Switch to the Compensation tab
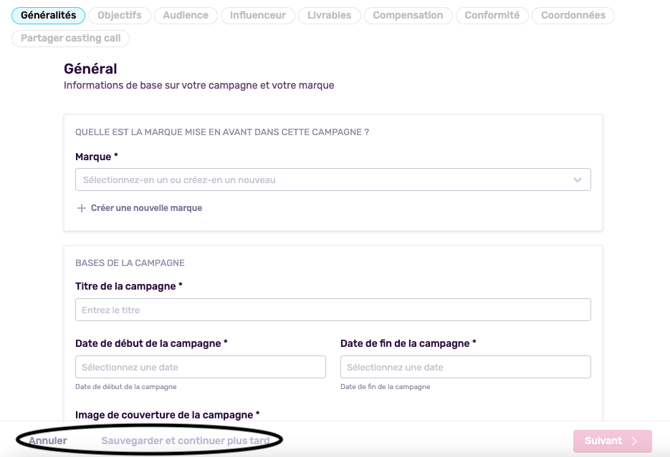This screenshot has width=670, height=457. click(408, 15)
